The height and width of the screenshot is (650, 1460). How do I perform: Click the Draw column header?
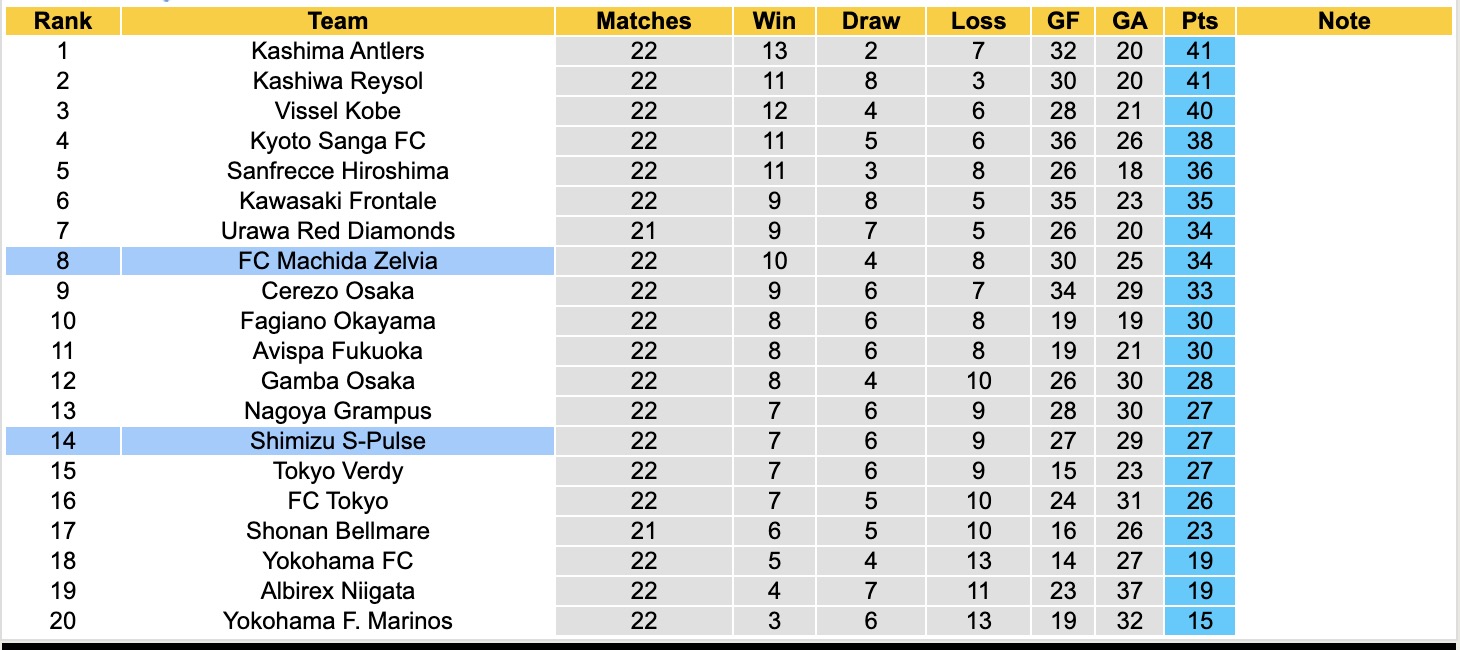tap(871, 21)
